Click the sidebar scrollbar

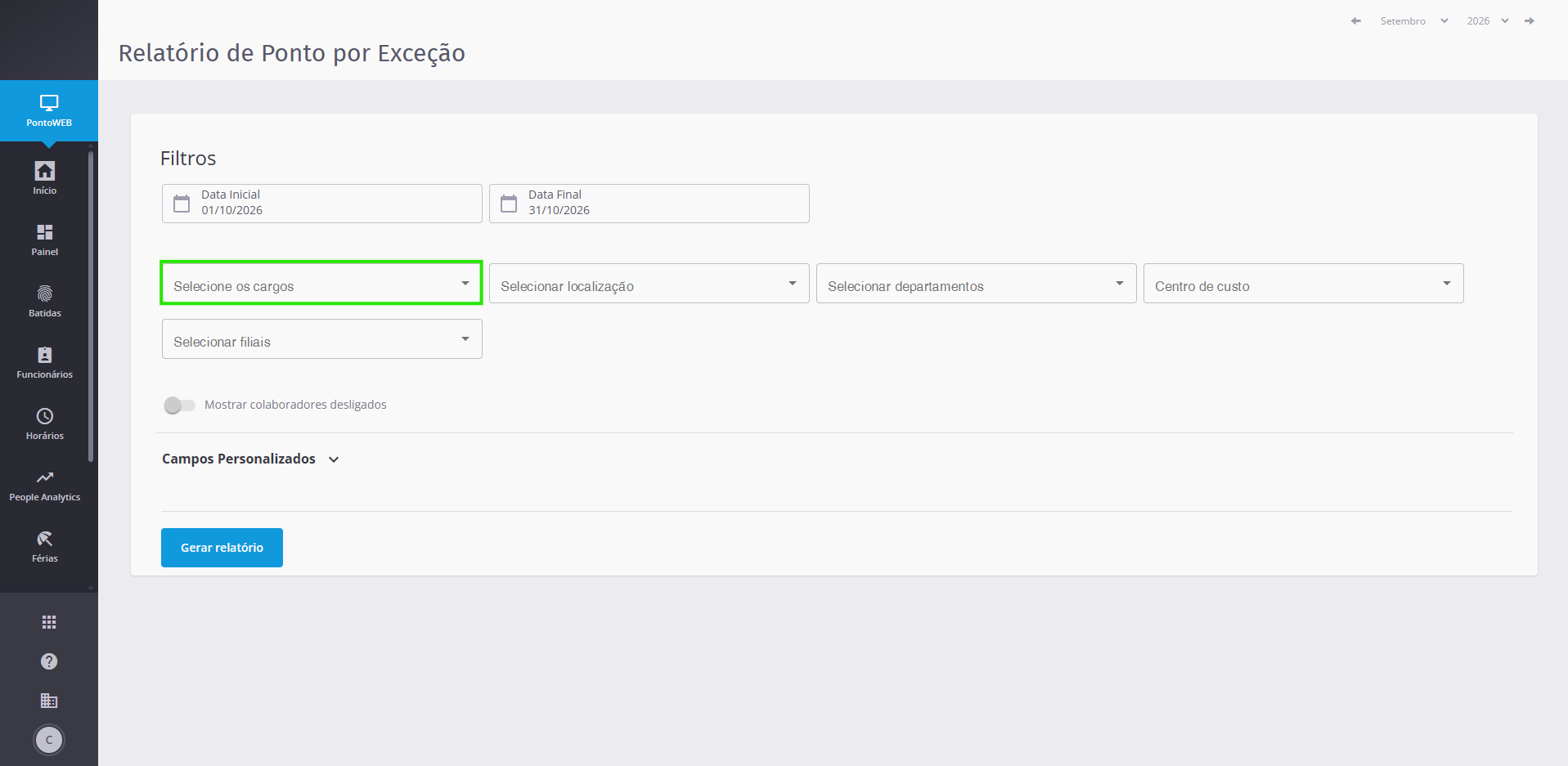91,307
